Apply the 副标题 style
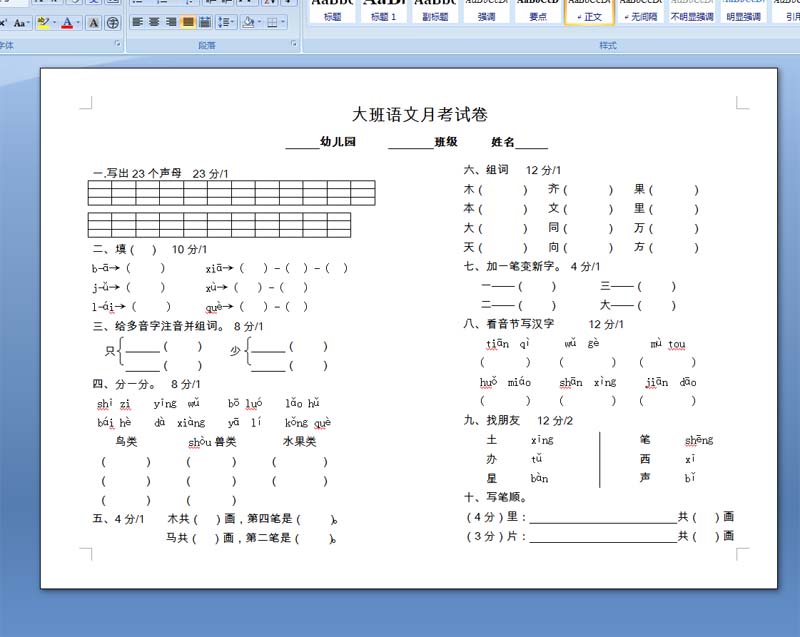The width and height of the screenshot is (800, 637). [435, 11]
